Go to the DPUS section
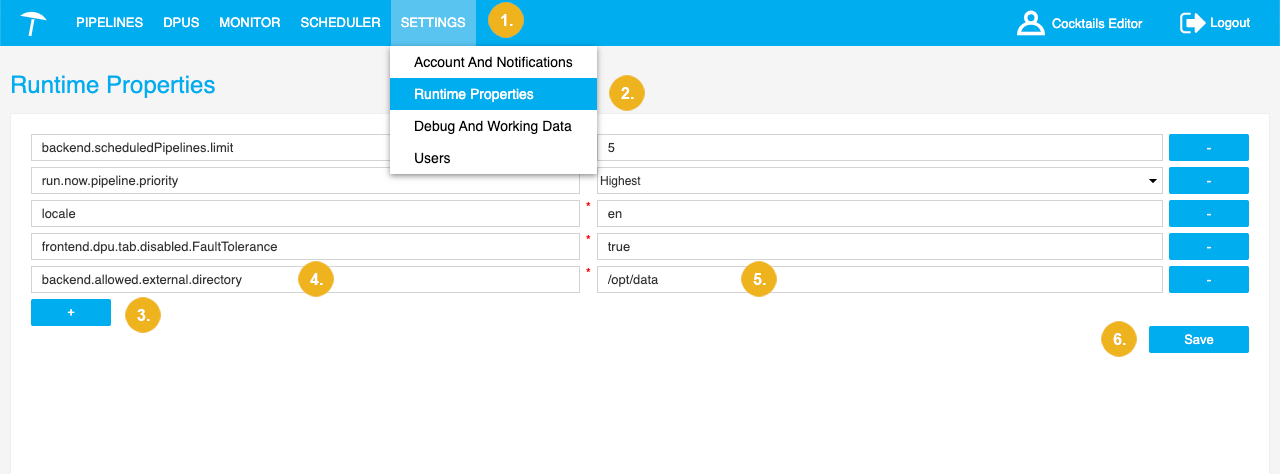The width and height of the screenshot is (1280, 474). (x=181, y=23)
